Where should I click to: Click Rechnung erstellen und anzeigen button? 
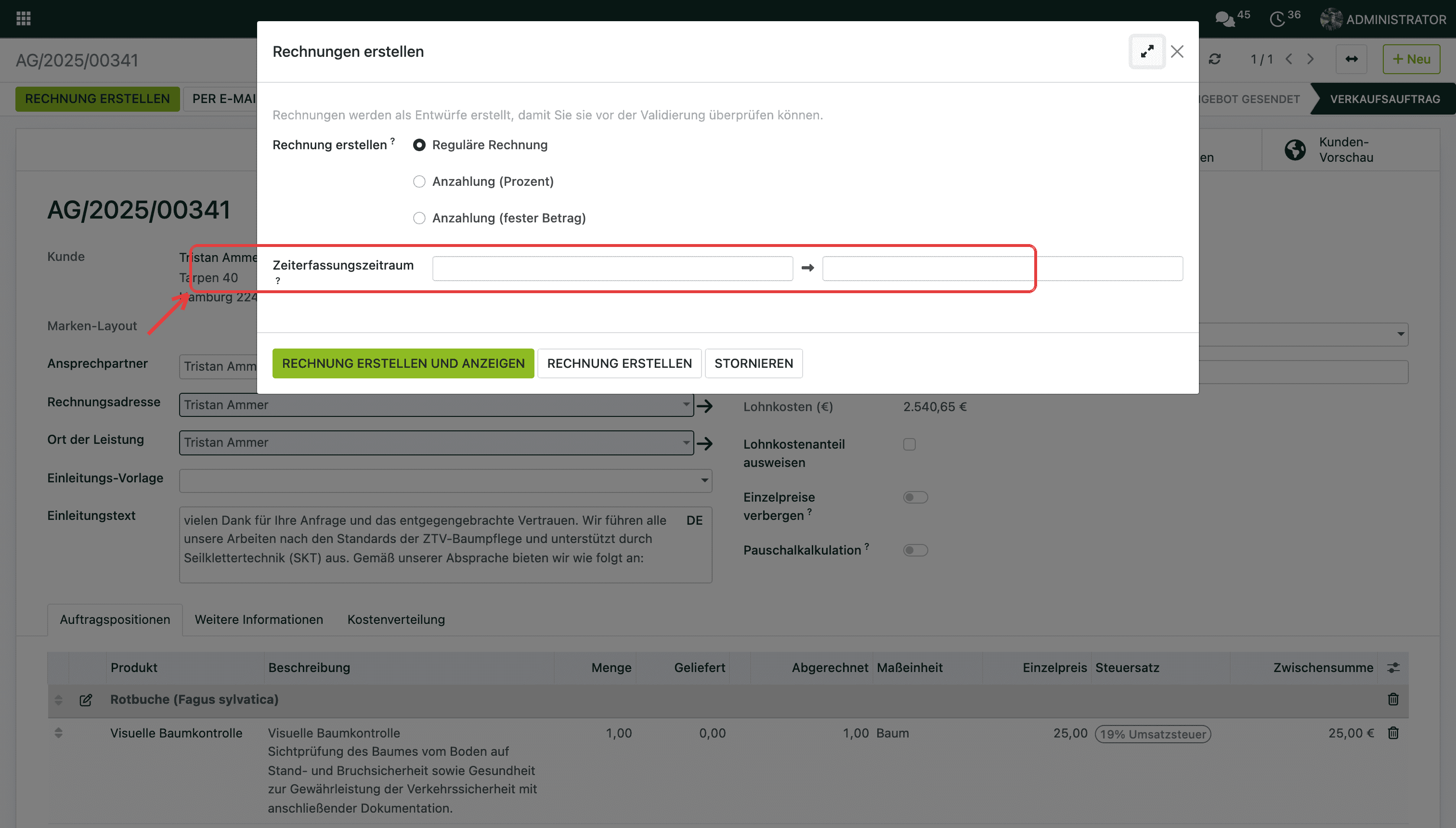pyautogui.click(x=403, y=363)
